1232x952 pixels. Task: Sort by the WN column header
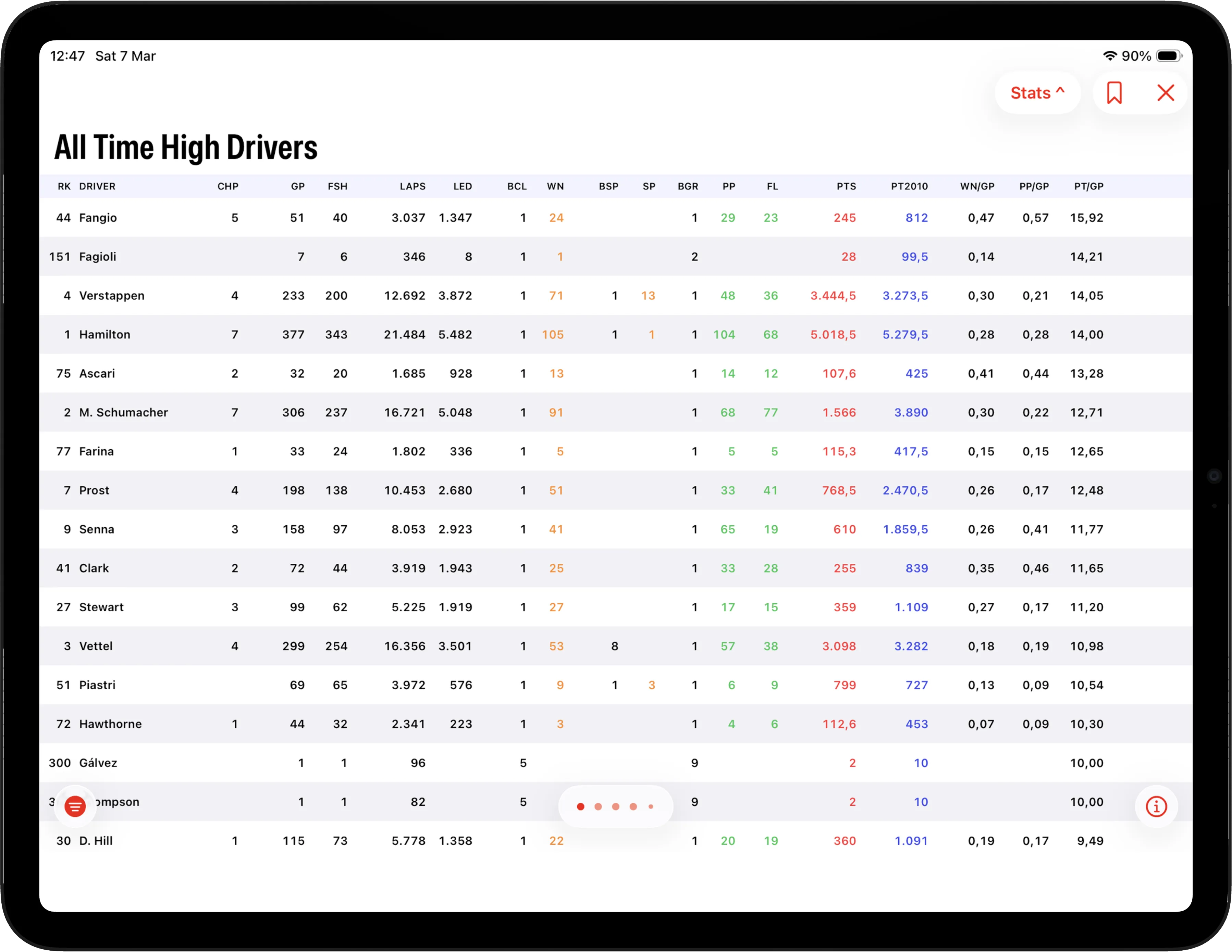(555, 187)
